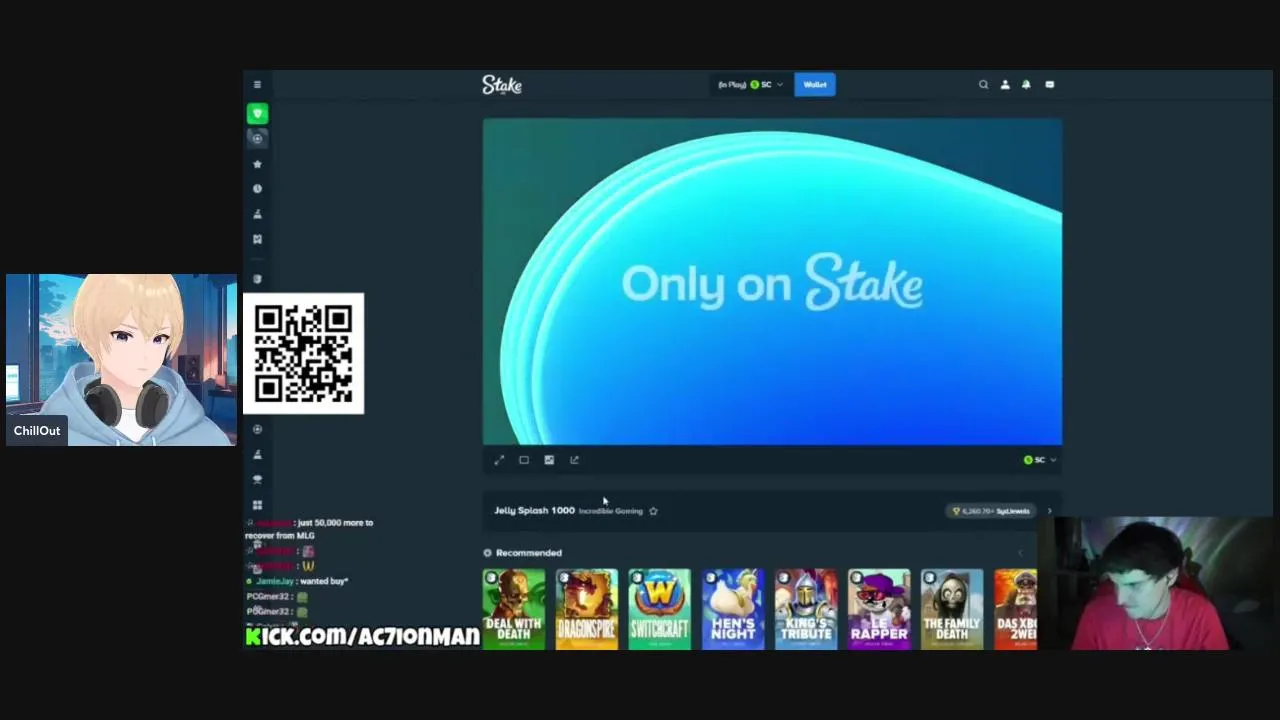Pop out the game with external link icon

tap(574, 460)
